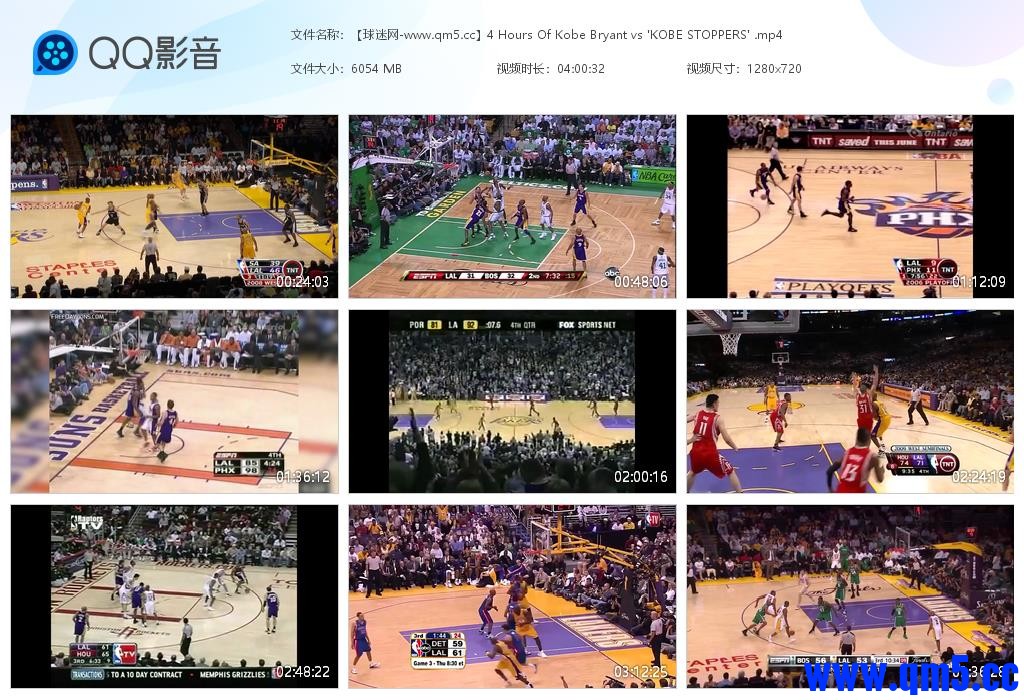Click the video dimension 1280x720 text
The height and width of the screenshot is (700, 1024).
pyautogui.click(x=774, y=69)
